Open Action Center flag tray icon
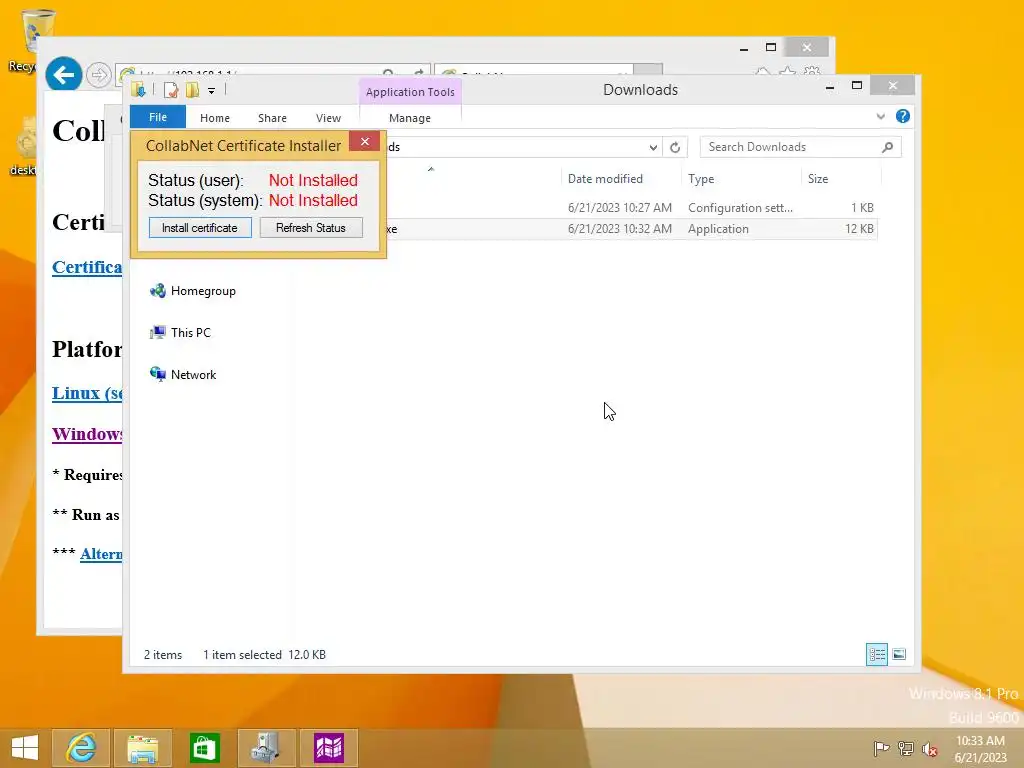Image resolution: width=1024 pixels, height=768 pixels. point(881,748)
